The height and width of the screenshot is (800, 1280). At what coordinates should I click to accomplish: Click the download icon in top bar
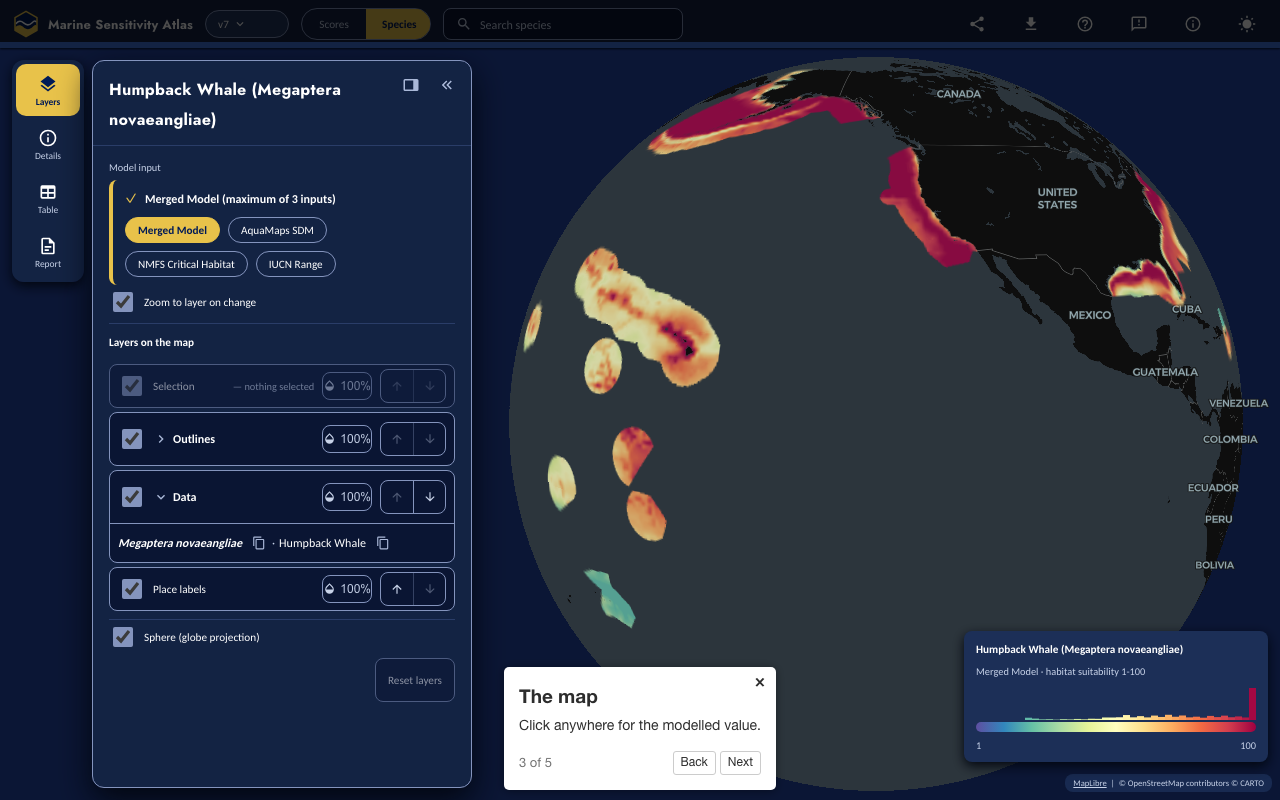[1031, 24]
